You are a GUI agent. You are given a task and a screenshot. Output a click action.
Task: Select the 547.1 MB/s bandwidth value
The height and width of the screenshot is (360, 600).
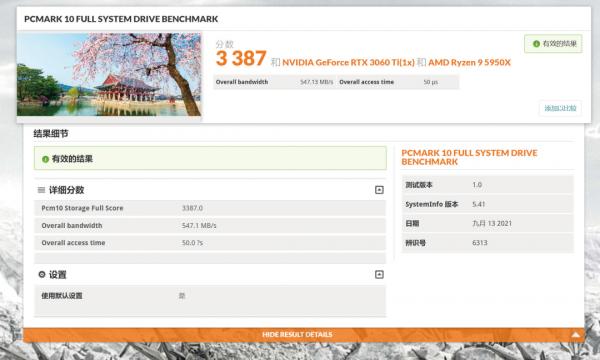click(x=199, y=226)
